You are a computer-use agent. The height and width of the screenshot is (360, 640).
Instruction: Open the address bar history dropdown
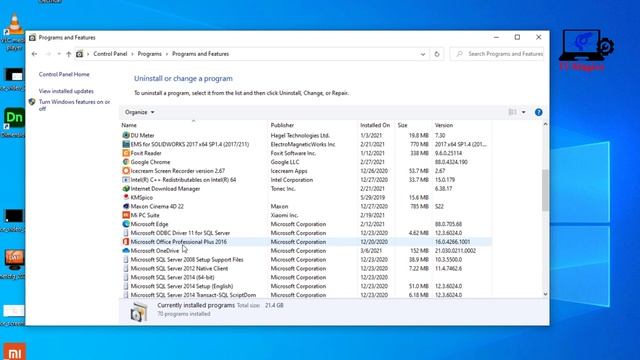[x=423, y=54]
